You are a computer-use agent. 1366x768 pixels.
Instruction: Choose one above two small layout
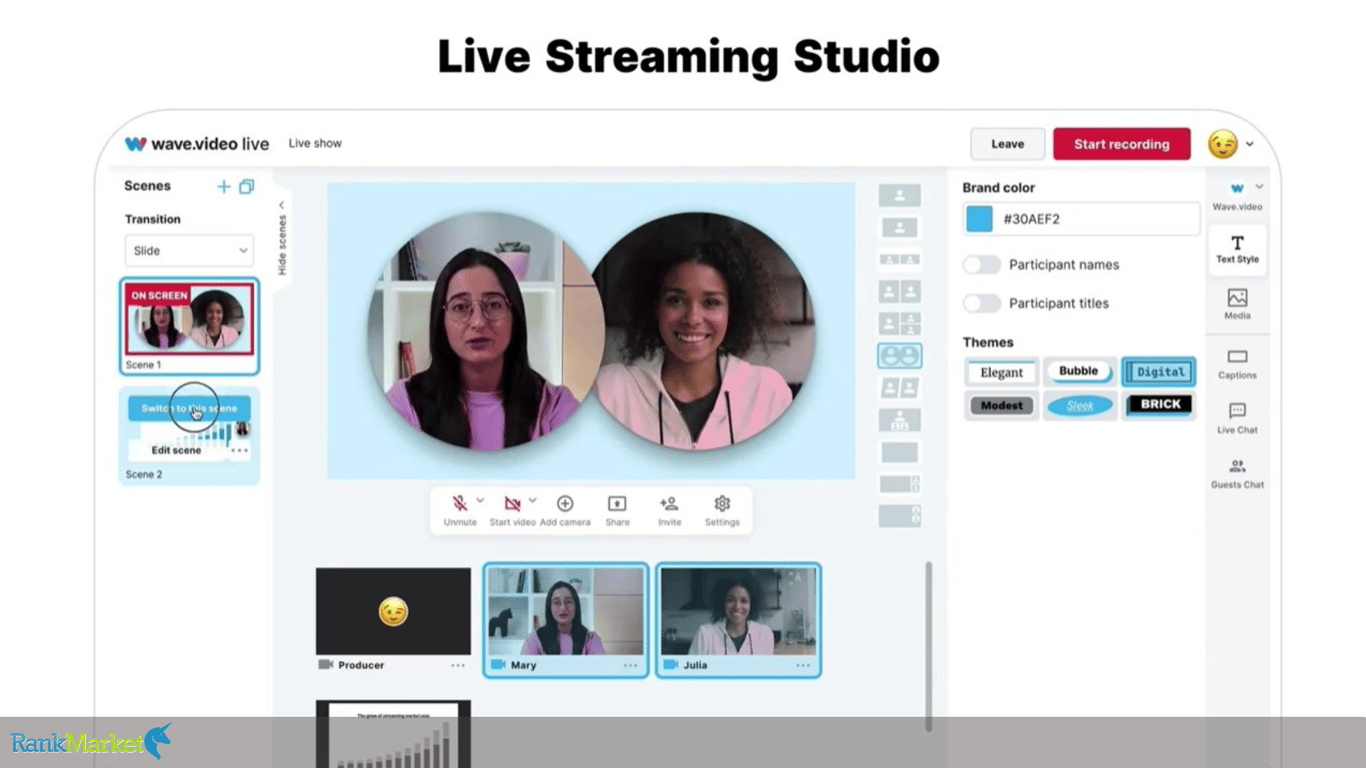click(900, 419)
